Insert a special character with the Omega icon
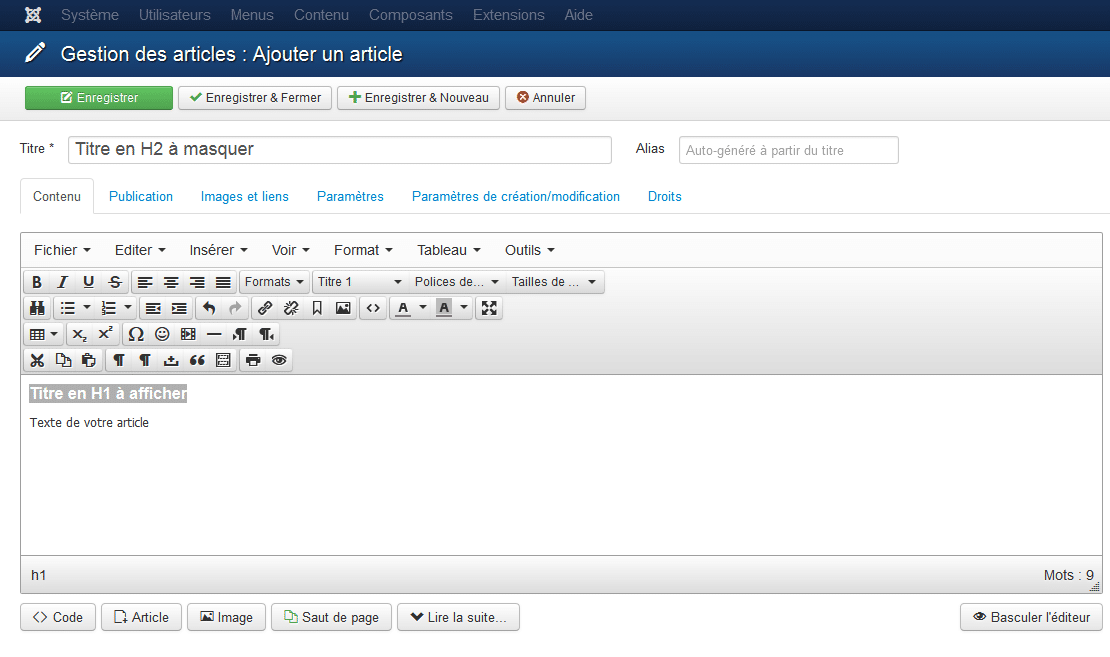The width and height of the screenshot is (1110, 657). pos(136,334)
